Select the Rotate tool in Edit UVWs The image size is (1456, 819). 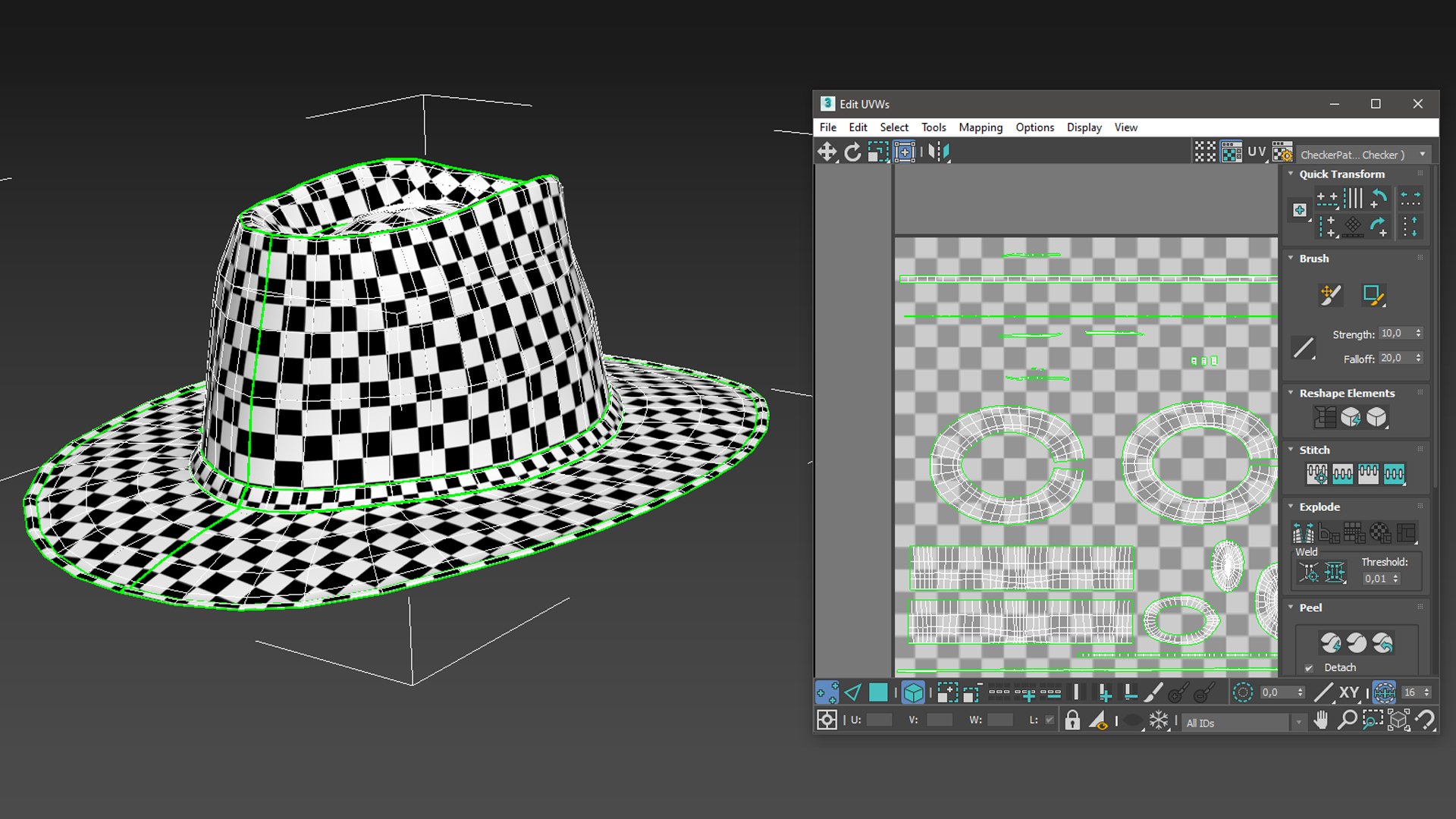852,152
